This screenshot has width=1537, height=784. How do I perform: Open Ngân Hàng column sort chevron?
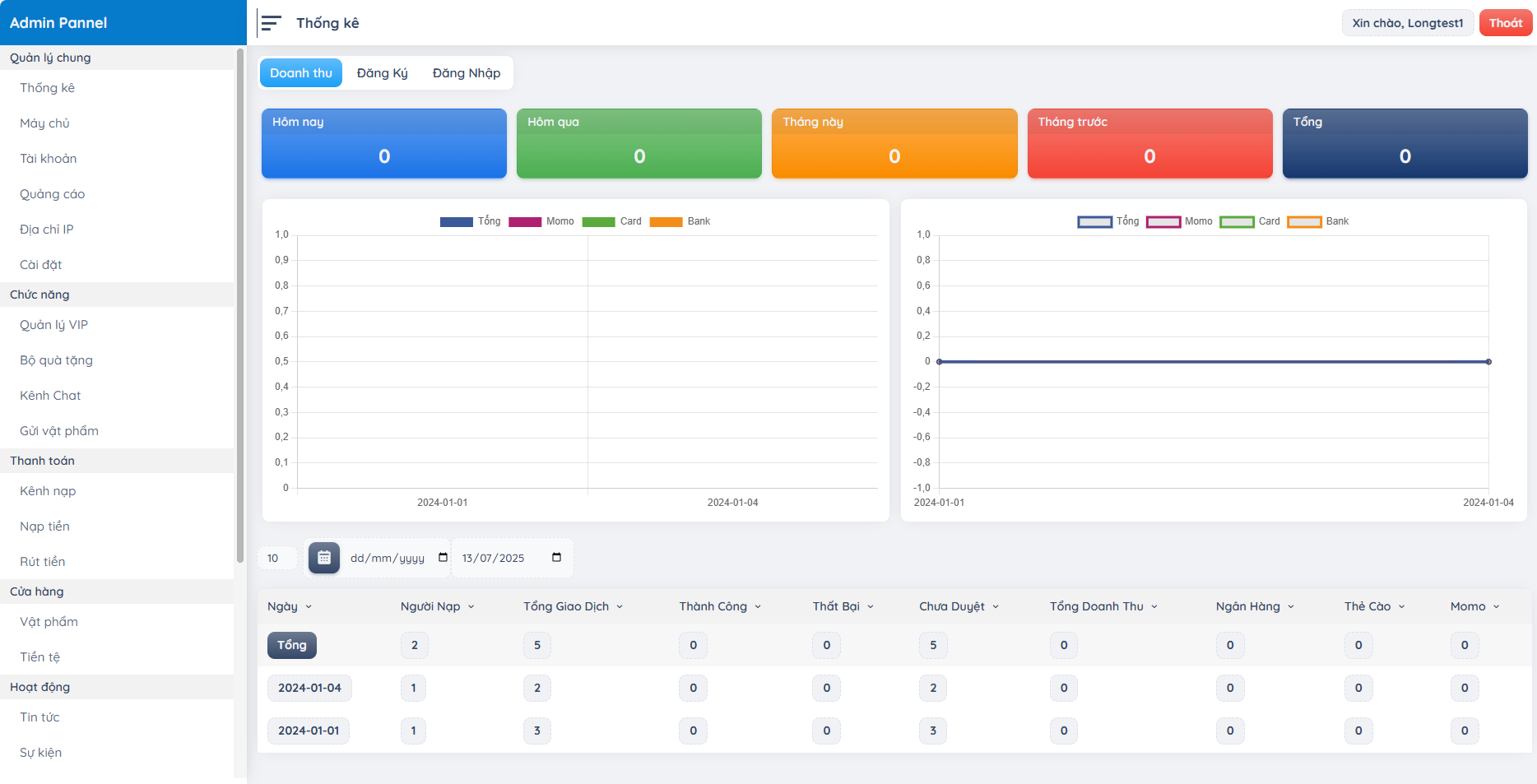pyautogui.click(x=1291, y=607)
